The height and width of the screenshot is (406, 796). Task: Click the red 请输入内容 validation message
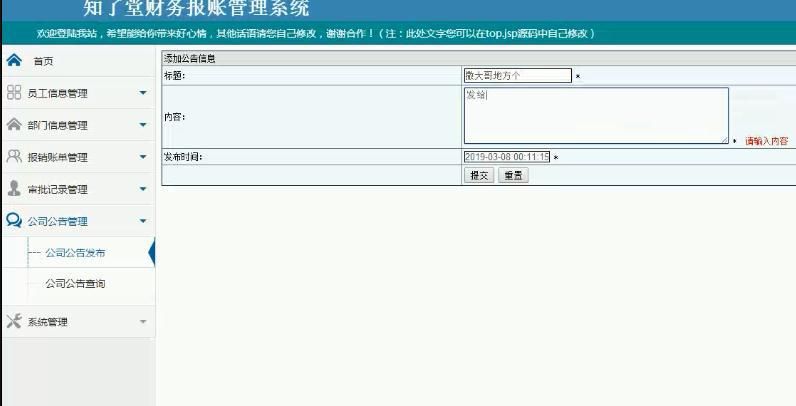coord(767,141)
